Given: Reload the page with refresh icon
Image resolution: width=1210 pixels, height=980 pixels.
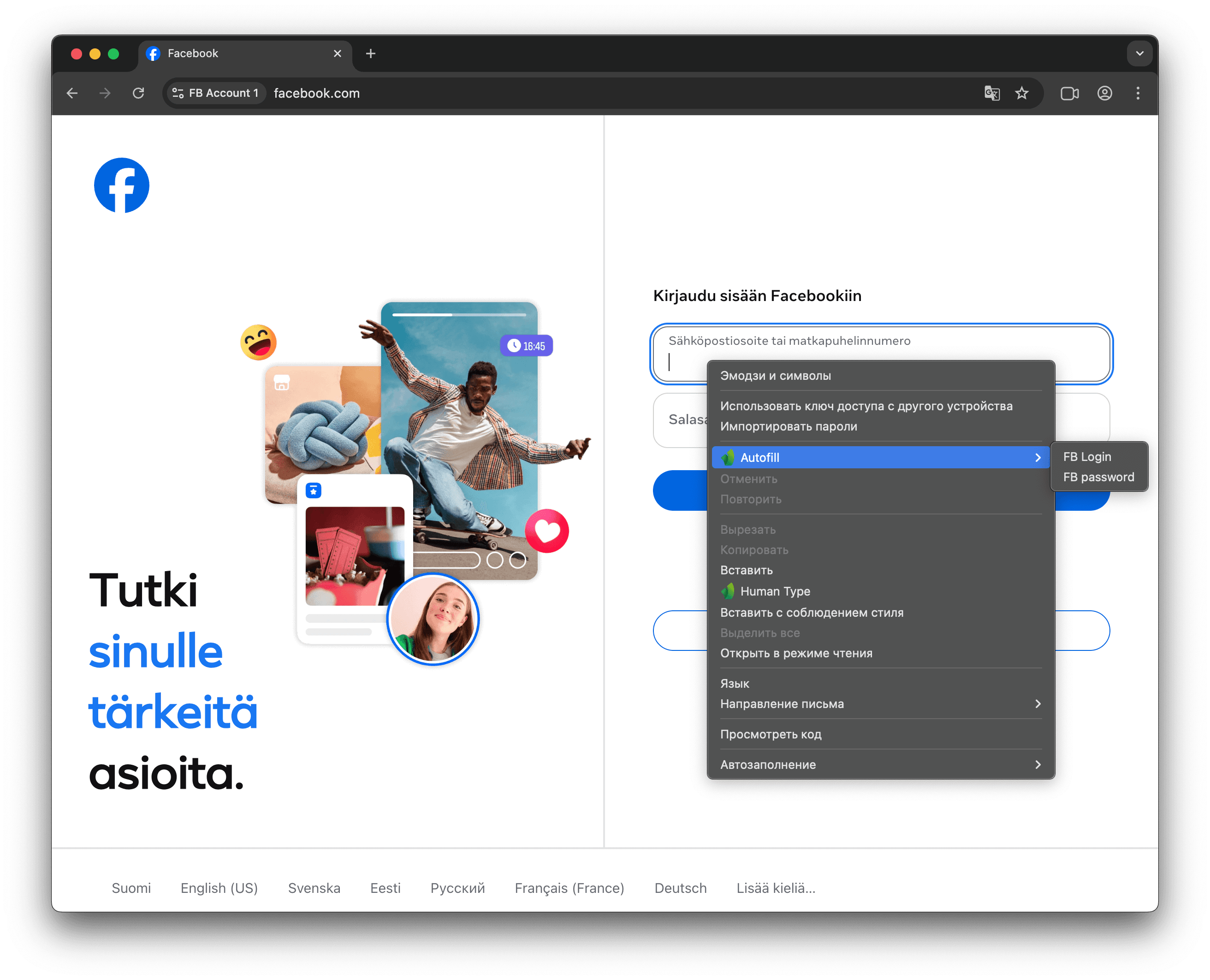Looking at the screenshot, I should (138, 93).
